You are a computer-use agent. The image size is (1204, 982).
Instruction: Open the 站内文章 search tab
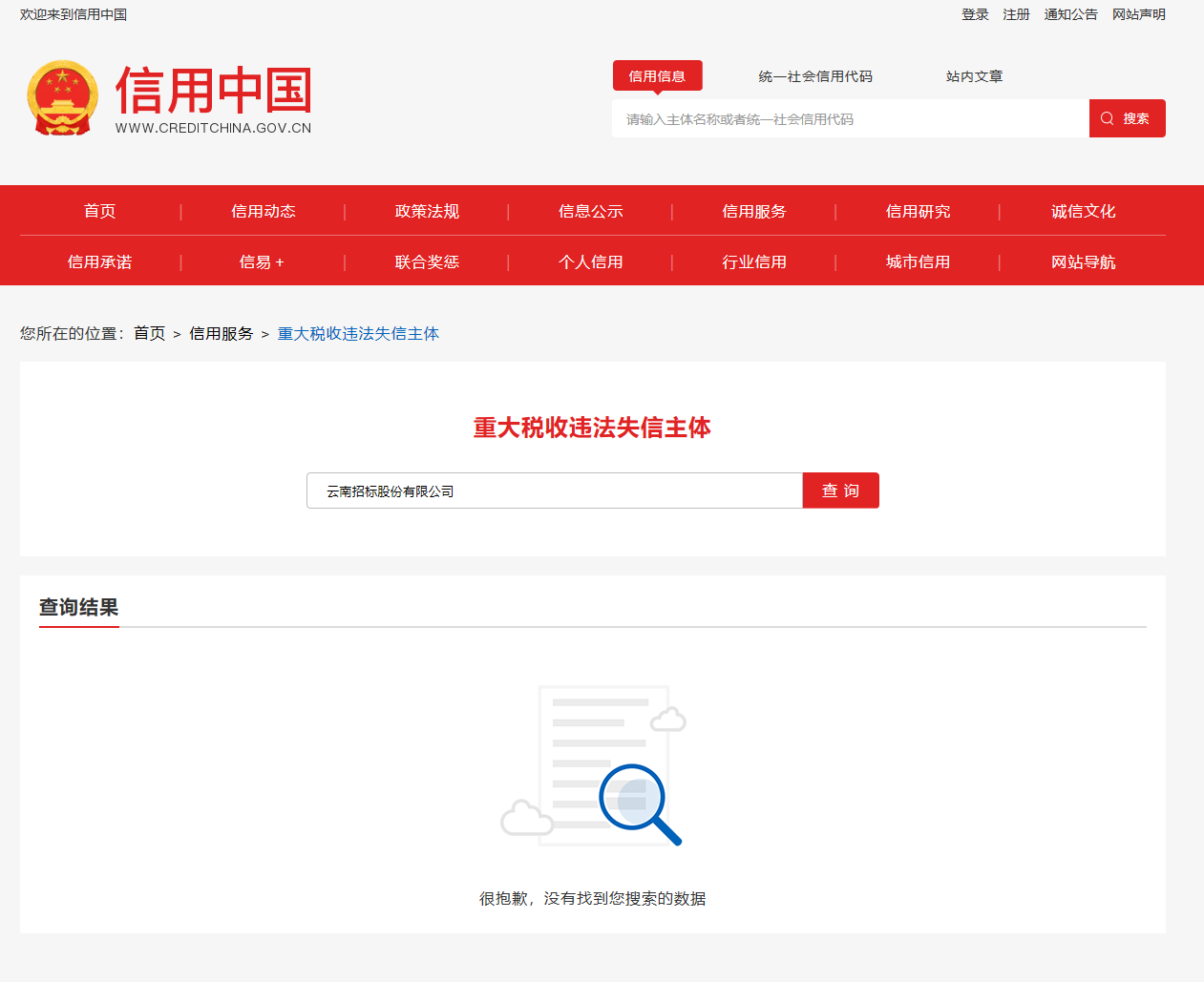973,75
